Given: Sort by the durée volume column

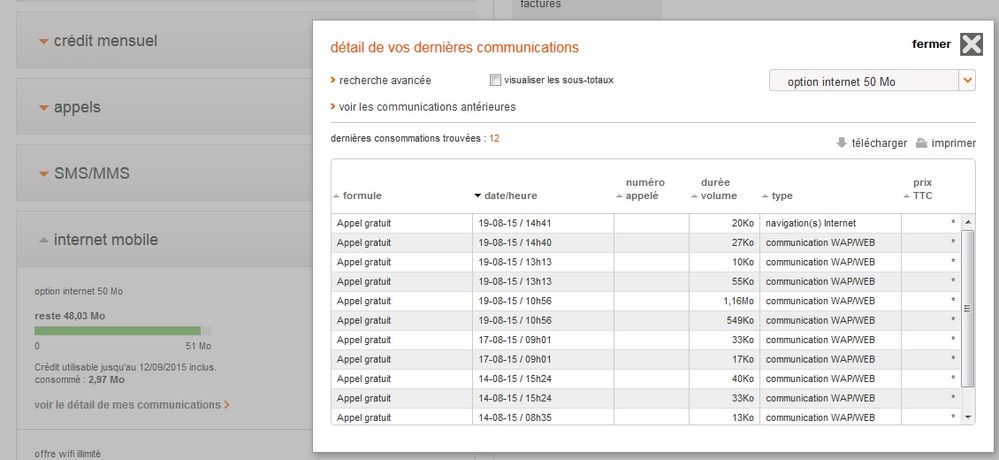Looking at the screenshot, I should pos(714,189).
